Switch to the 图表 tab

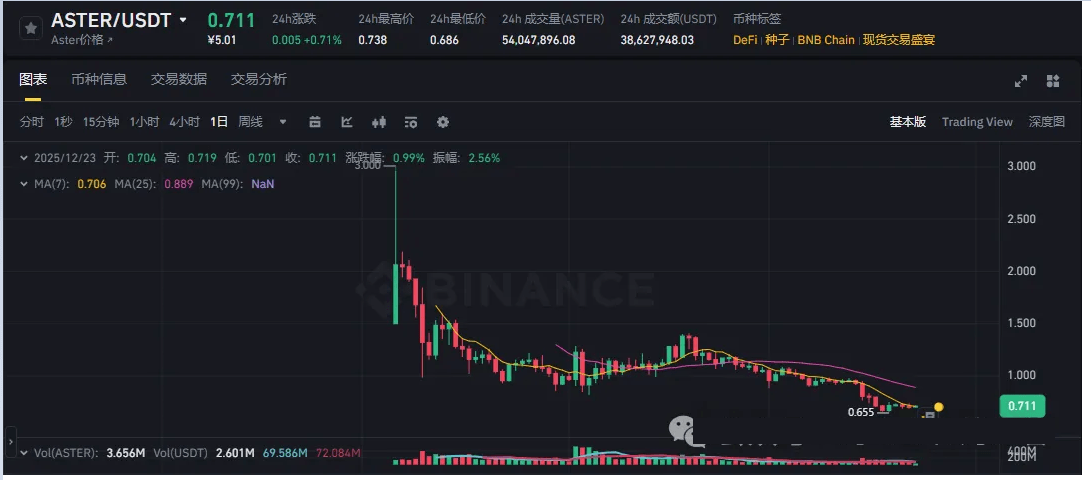click(x=33, y=79)
